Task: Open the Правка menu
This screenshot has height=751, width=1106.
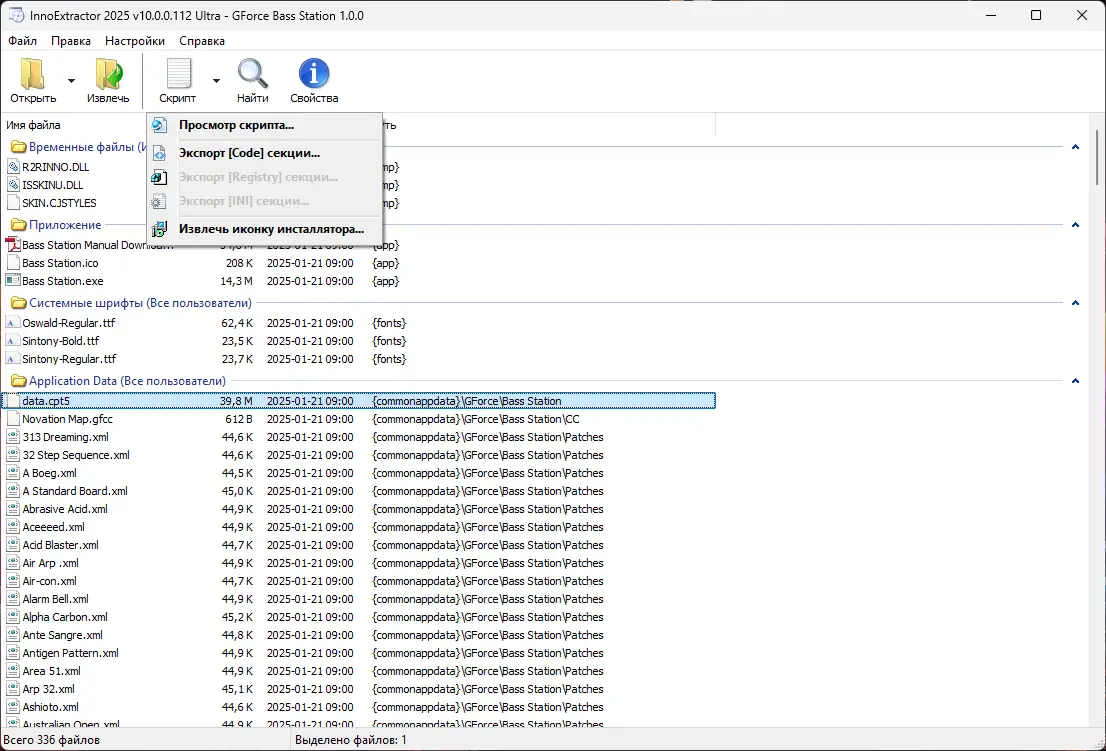Action: click(71, 41)
